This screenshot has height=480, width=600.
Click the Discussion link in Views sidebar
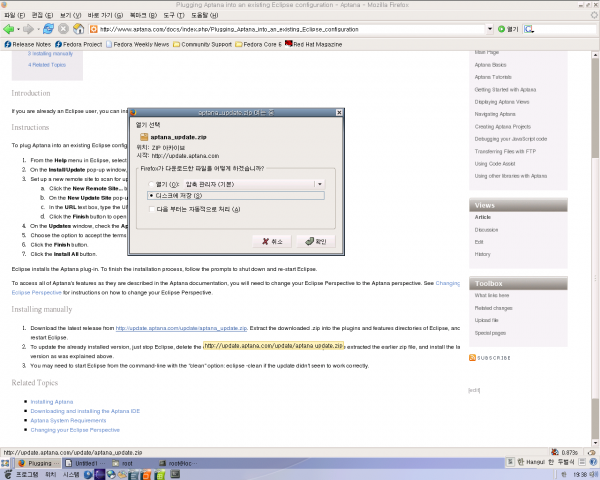click(x=486, y=230)
